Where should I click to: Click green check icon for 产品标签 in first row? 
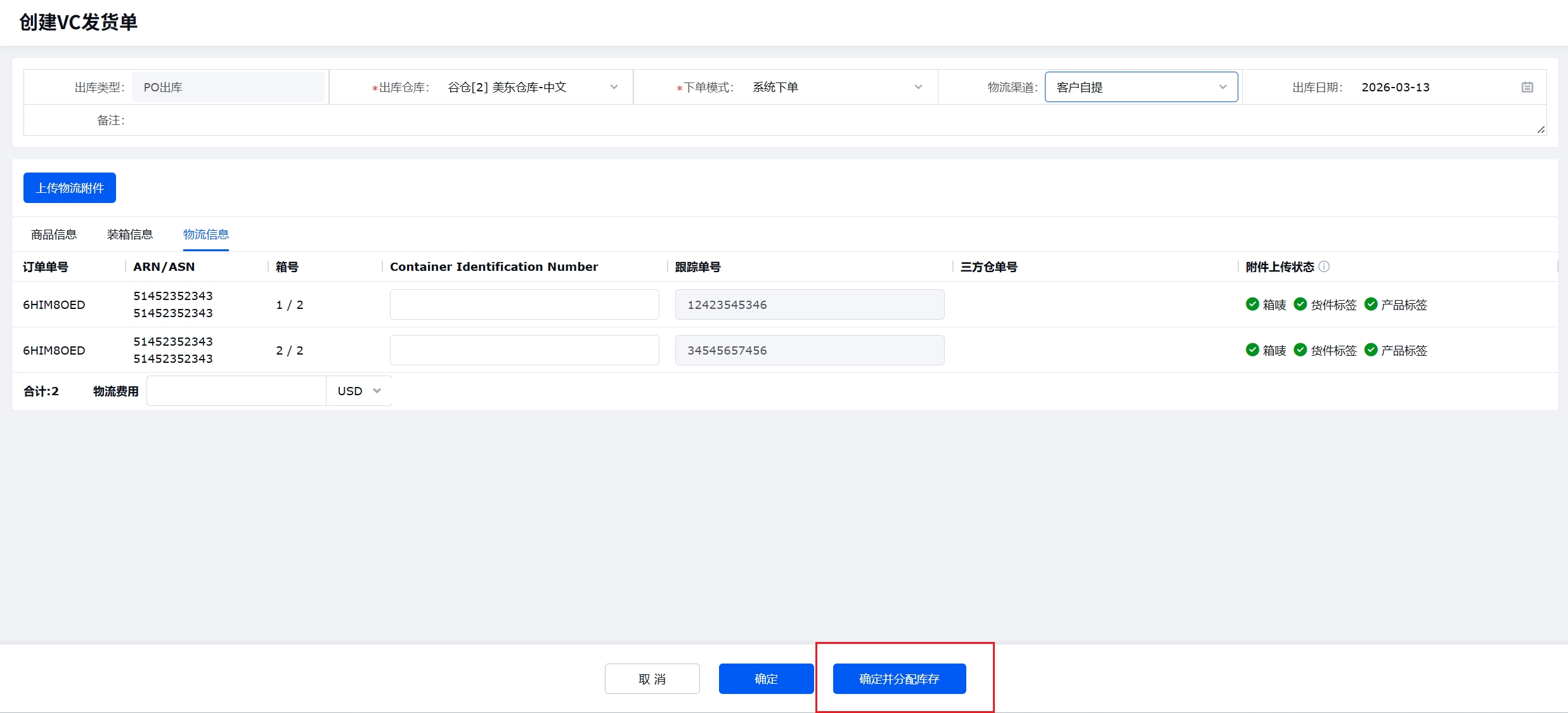point(1371,304)
